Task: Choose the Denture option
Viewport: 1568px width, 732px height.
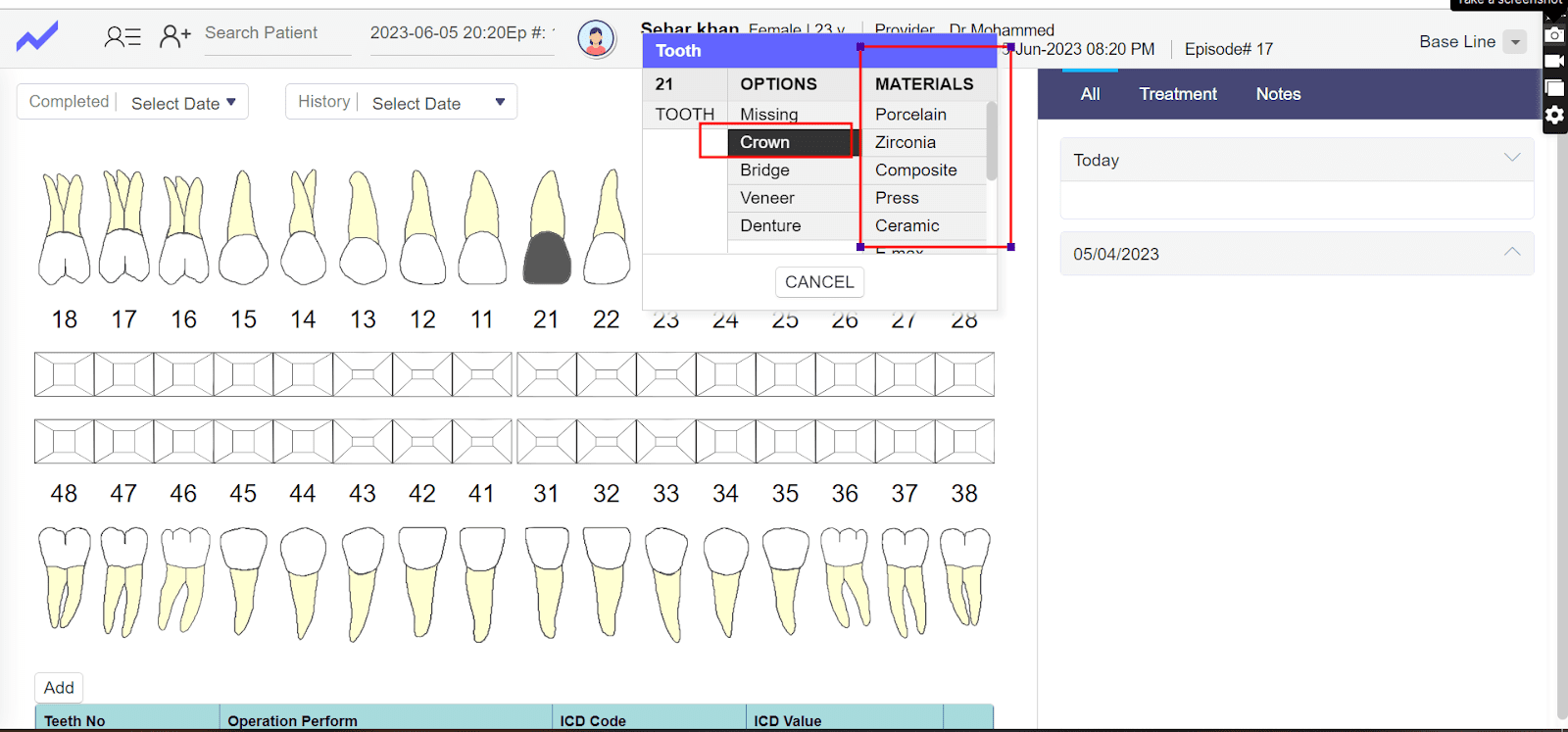Action: pyautogui.click(x=793, y=225)
